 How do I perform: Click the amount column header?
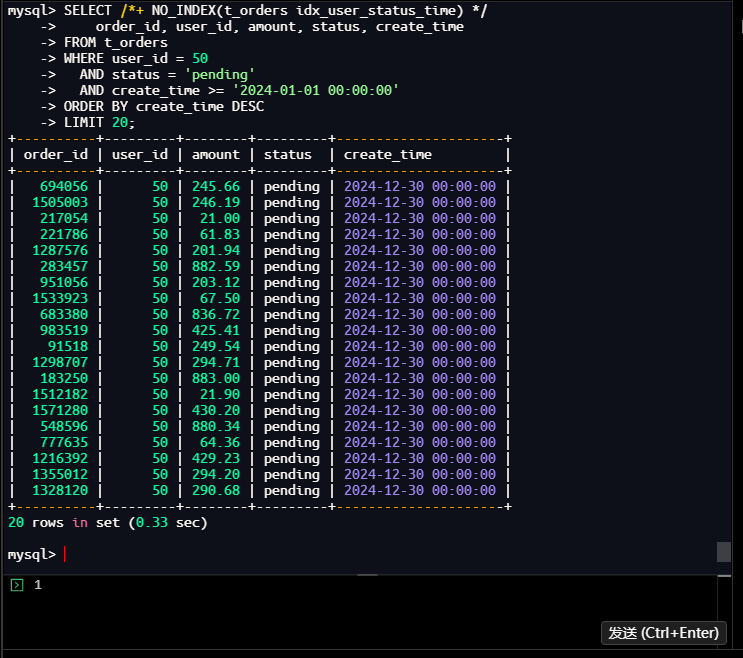(216, 155)
